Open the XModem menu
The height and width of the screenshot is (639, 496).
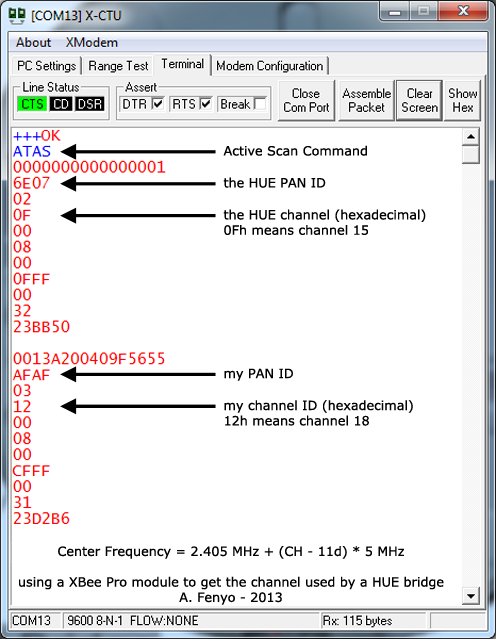click(92, 42)
